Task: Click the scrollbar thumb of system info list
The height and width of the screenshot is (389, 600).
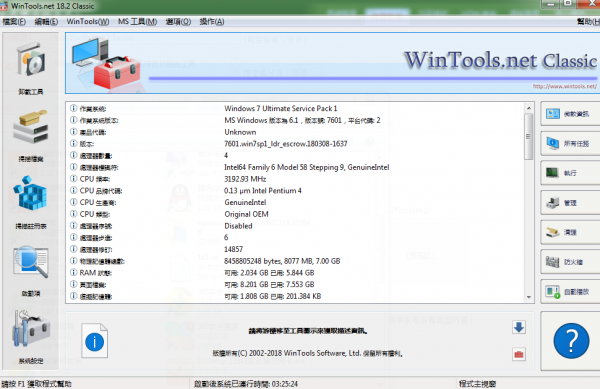Action: click(x=529, y=137)
